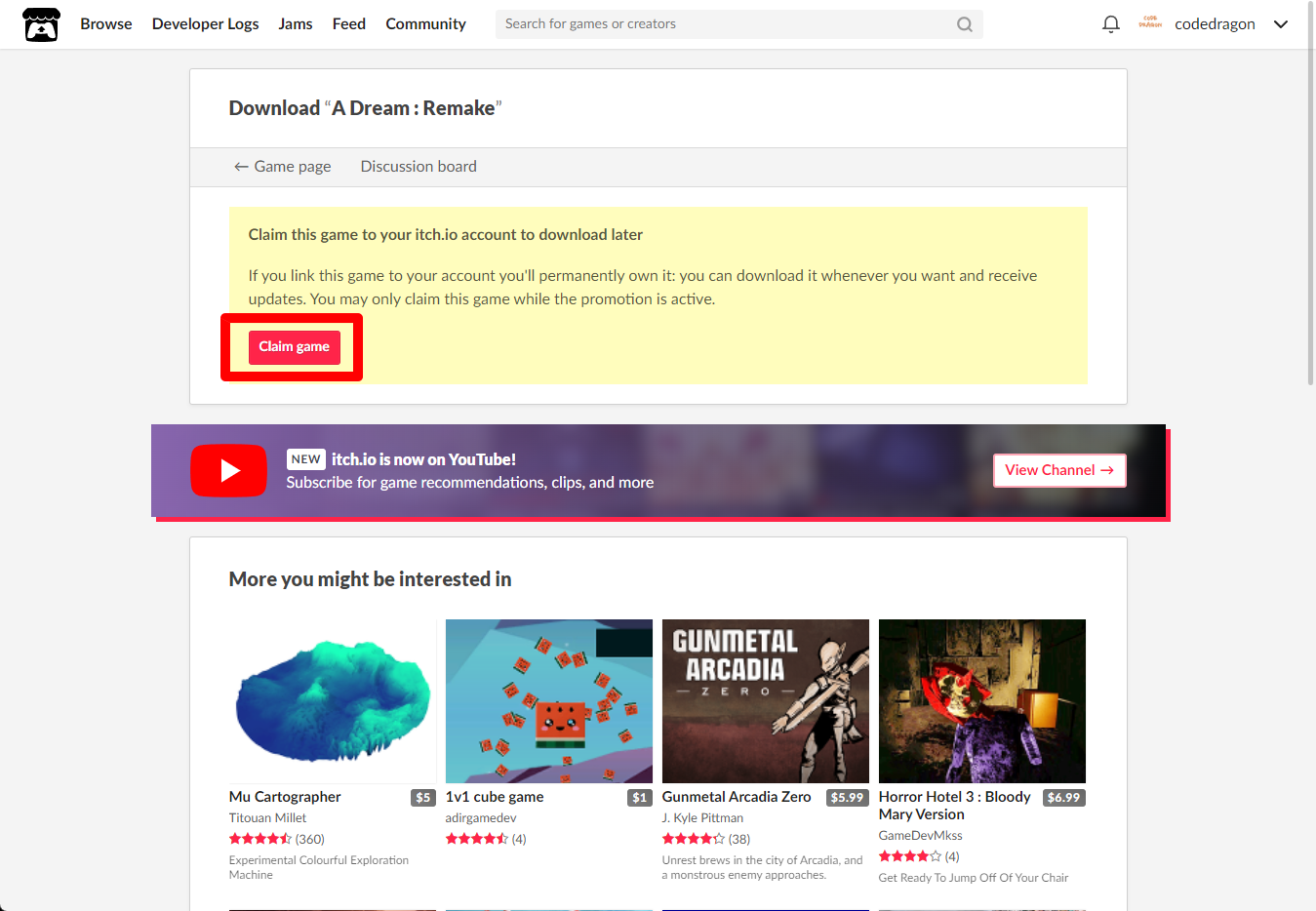This screenshot has width=1316, height=911.
Task: Click the NEW badge in YouTube banner
Action: (x=305, y=459)
